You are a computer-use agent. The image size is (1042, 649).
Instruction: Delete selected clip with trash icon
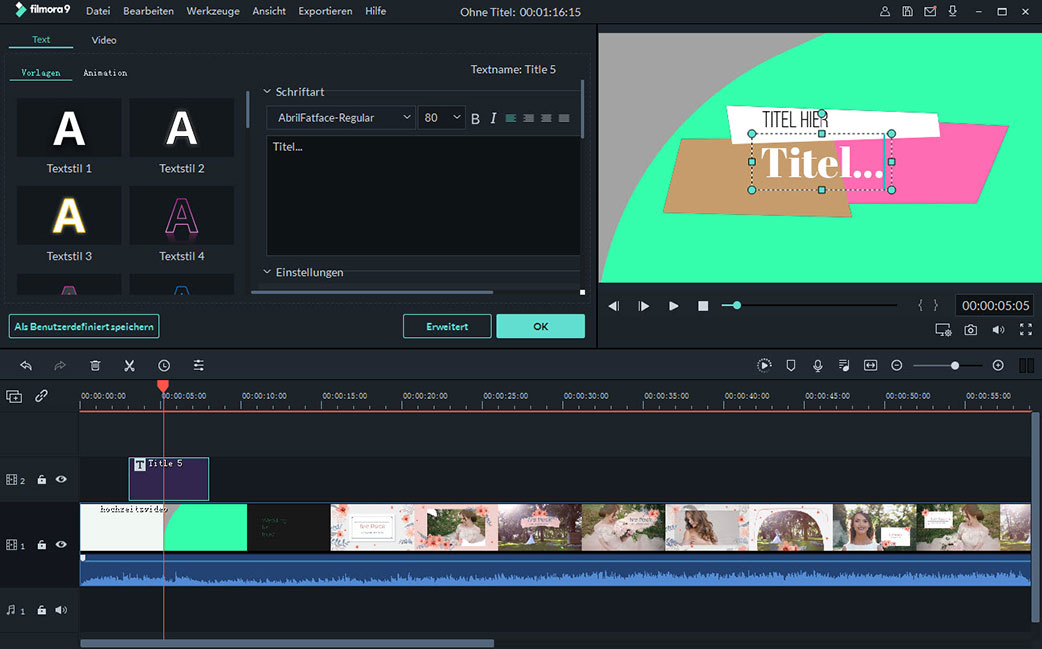pyautogui.click(x=95, y=365)
